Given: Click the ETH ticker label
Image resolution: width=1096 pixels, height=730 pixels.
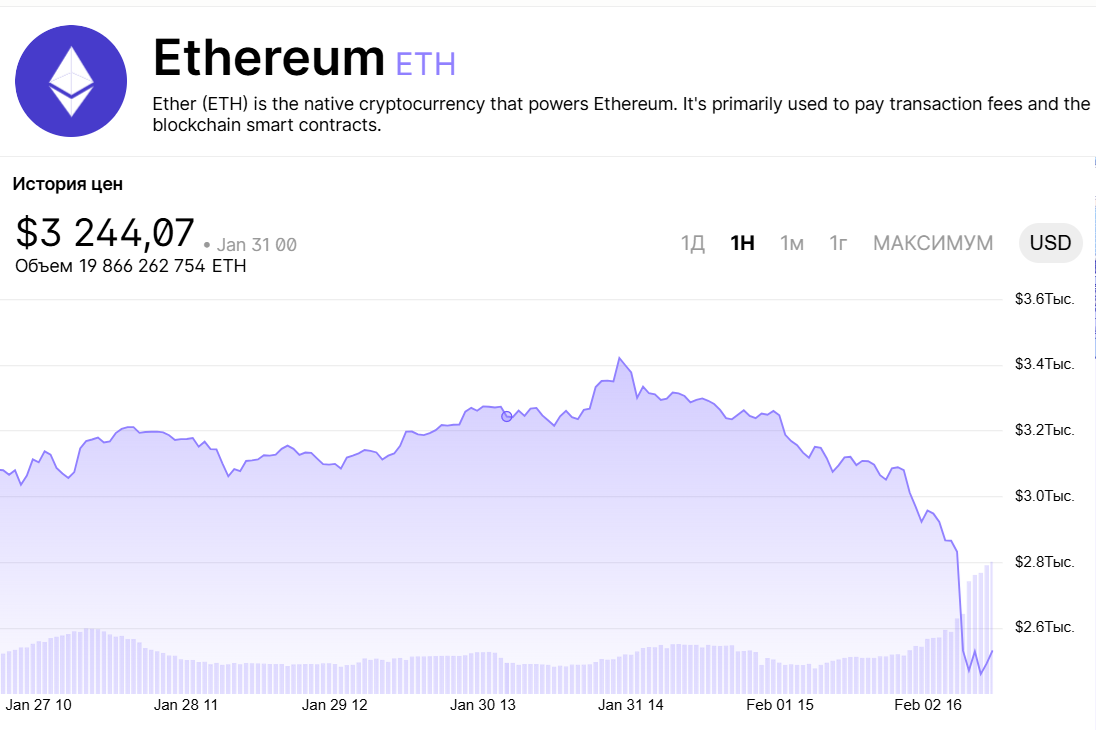Looking at the screenshot, I should 426,64.
